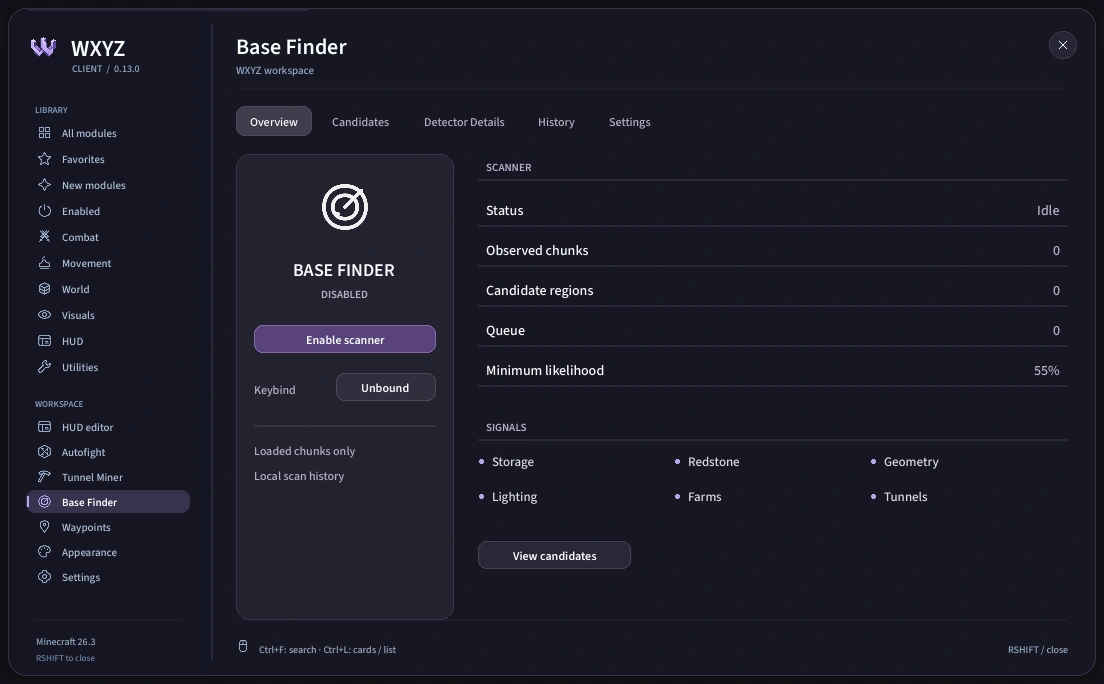Click the Favorites star icon
The width and height of the screenshot is (1104, 684).
coord(44,158)
